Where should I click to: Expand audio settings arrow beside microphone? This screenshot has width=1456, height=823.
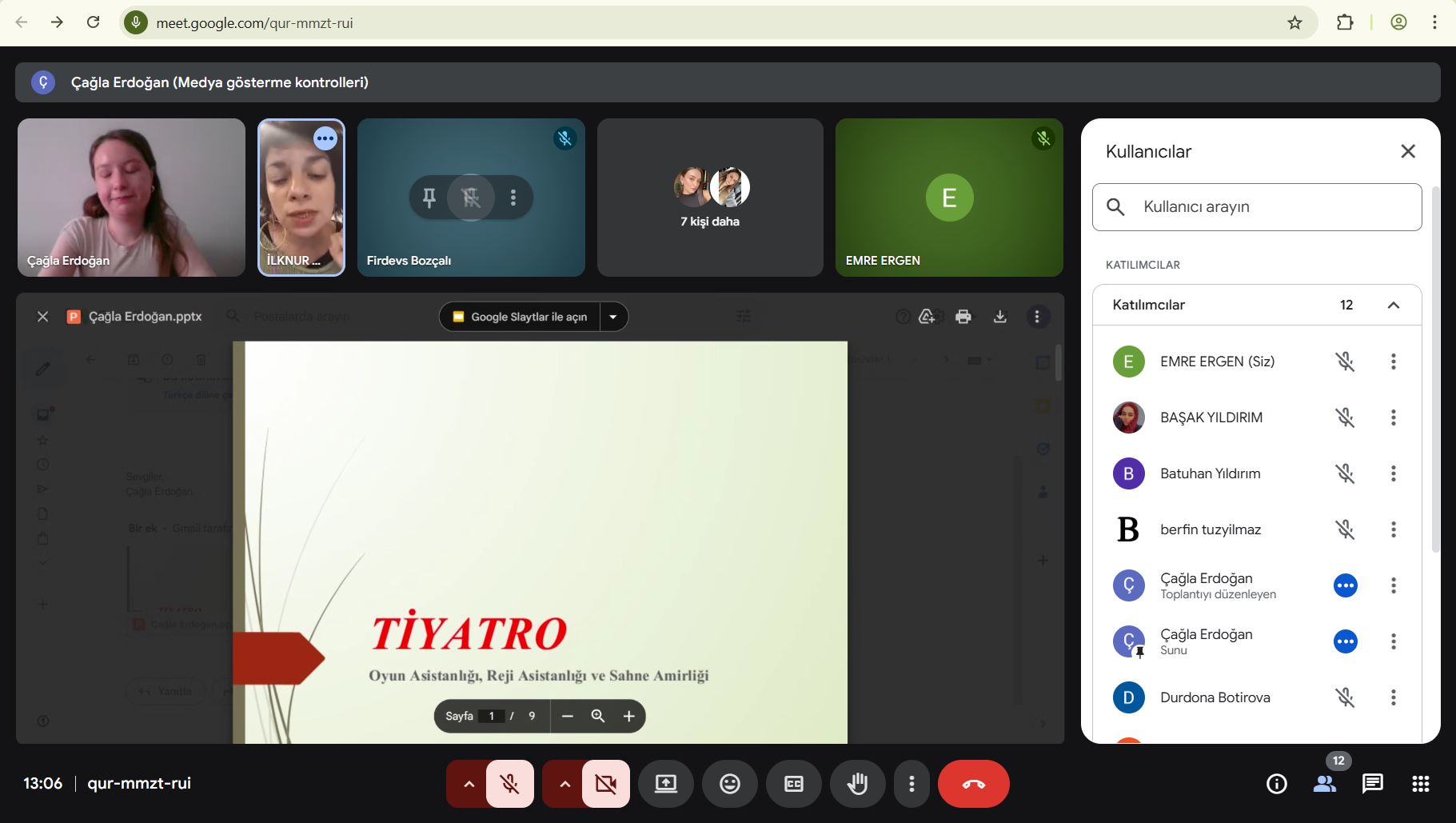(469, 784)
